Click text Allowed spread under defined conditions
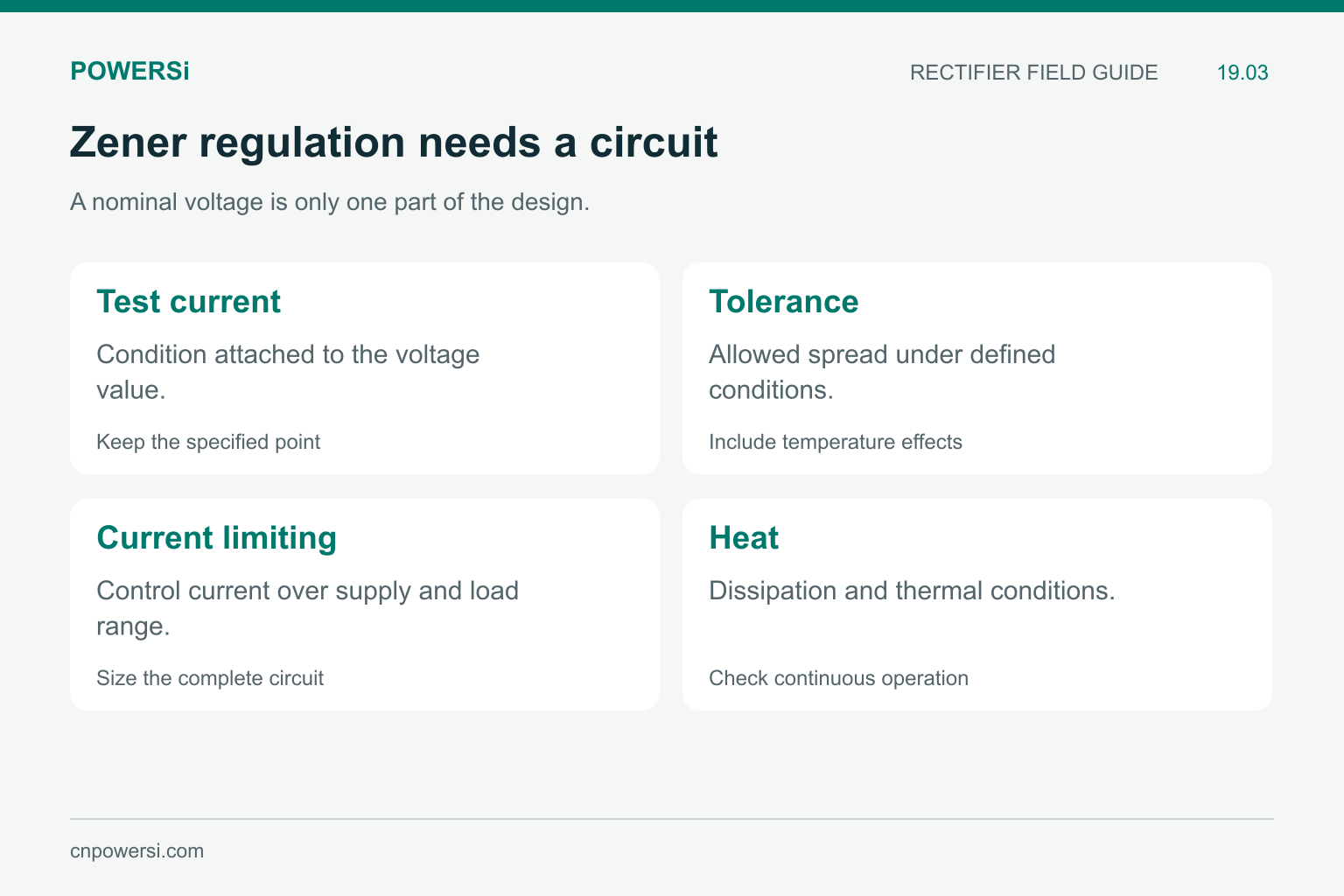This screenshot has height=896, width=1344. [882, 372]
